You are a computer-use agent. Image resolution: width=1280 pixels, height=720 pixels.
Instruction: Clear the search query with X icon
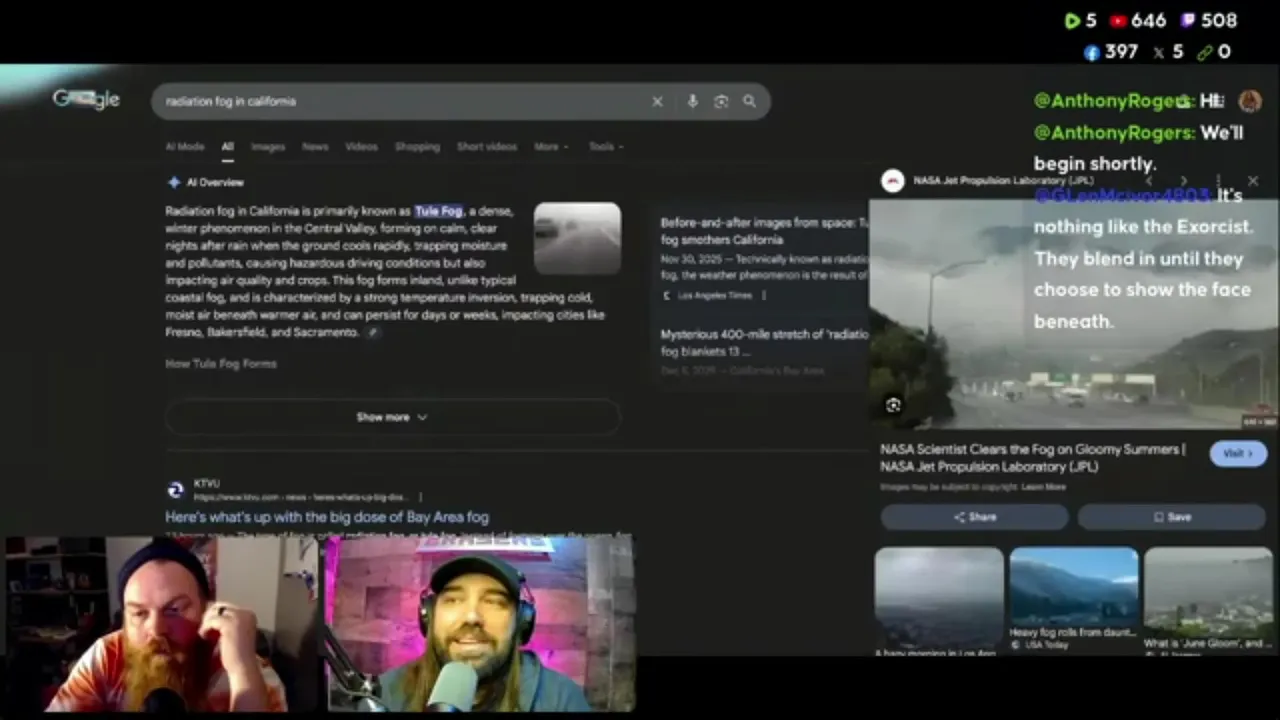(x=657, y=101)
